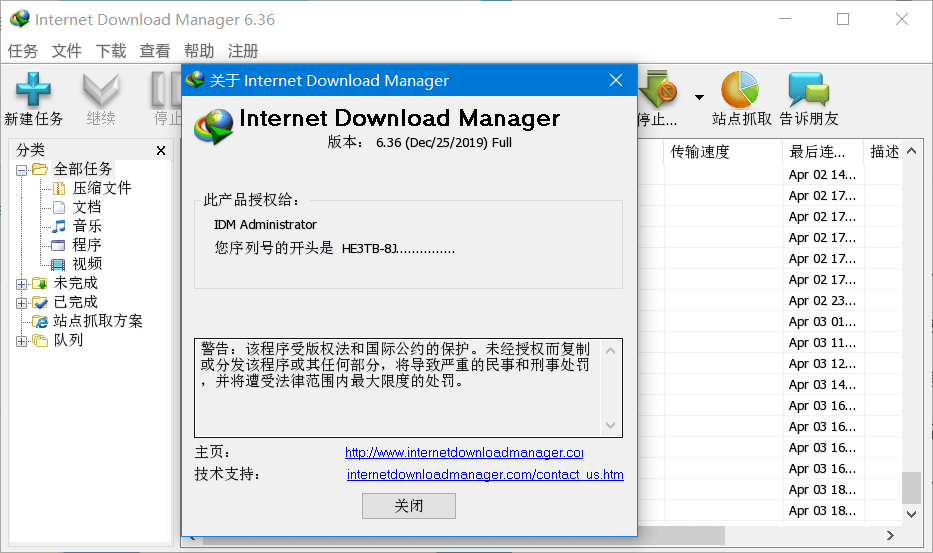Click the Tell a Friend (告诉朋友) chat icon

[809, 90]
